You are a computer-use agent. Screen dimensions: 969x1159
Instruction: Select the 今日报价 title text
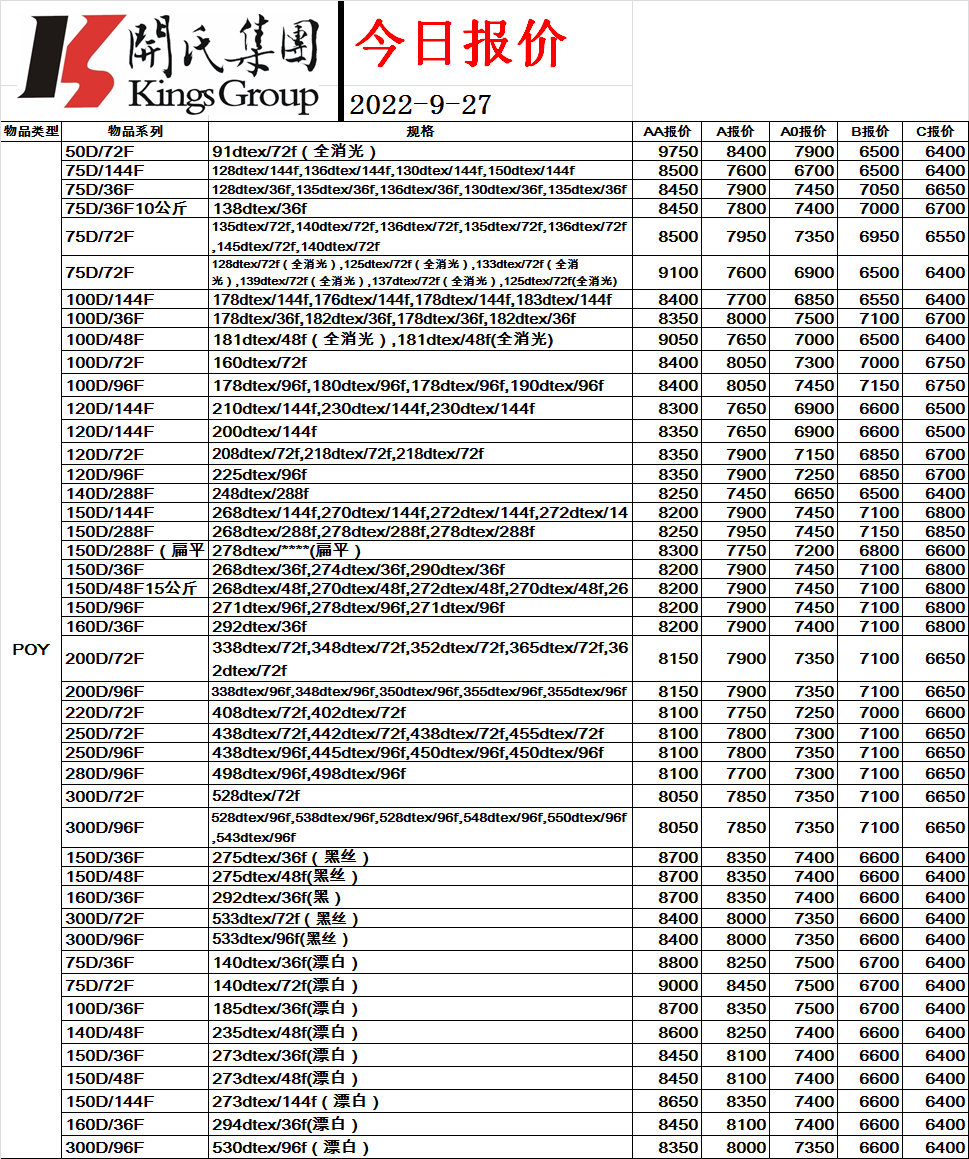[x=461, y=44]
